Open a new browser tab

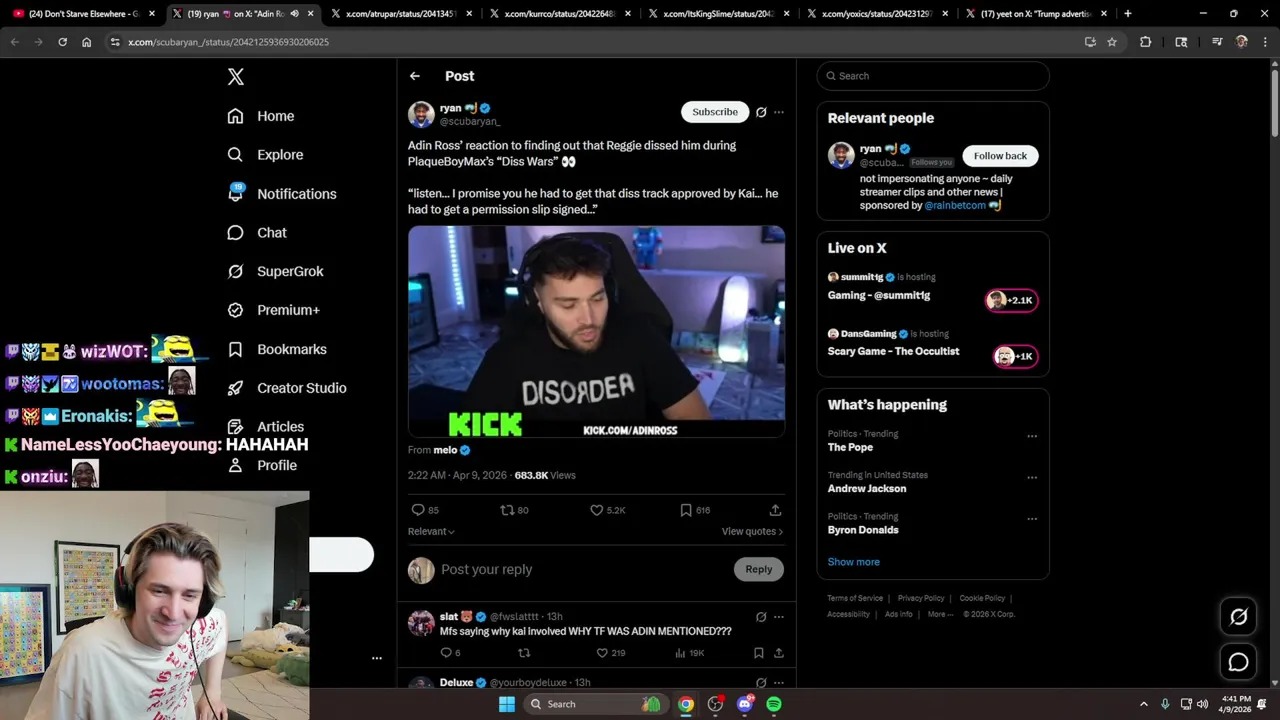[1128, 14]
